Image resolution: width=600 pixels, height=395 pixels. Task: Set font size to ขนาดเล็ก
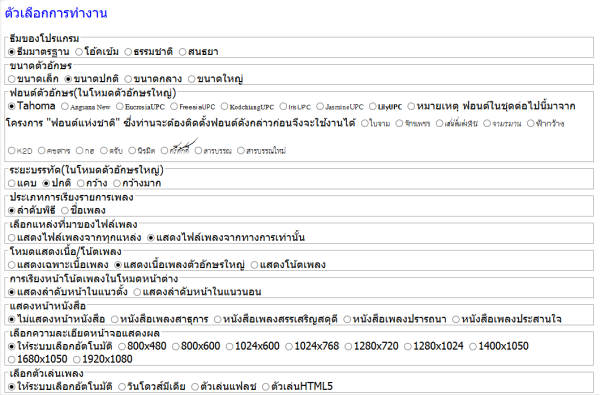click(12, 79)
